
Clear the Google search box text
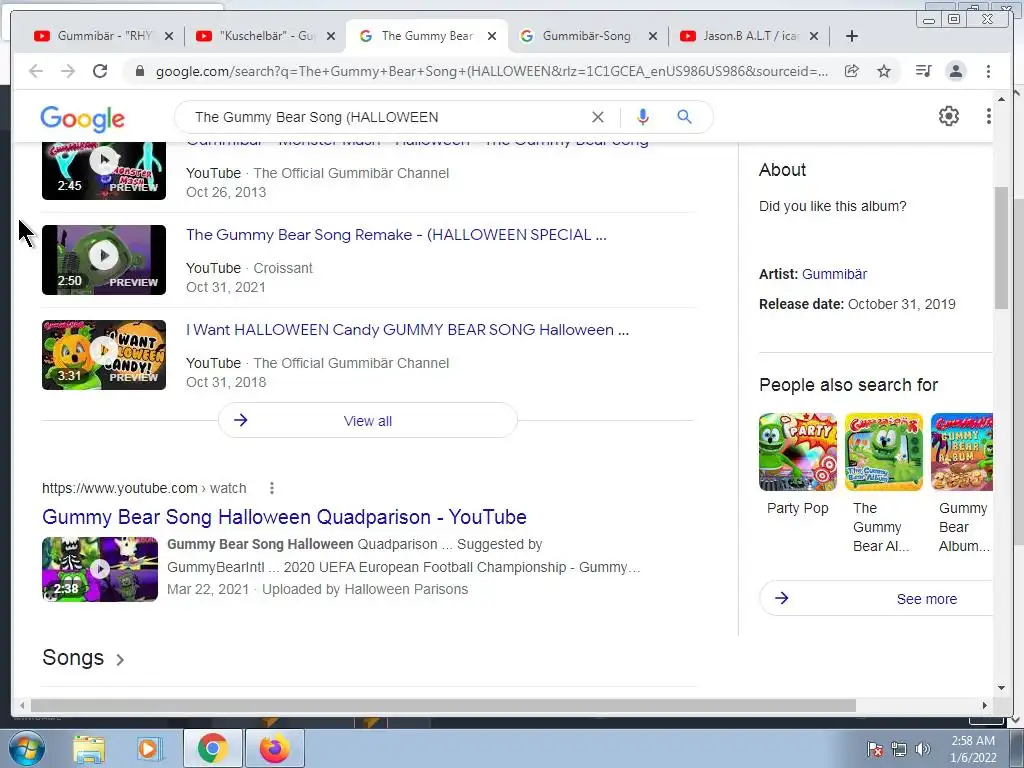click(598, 117)
